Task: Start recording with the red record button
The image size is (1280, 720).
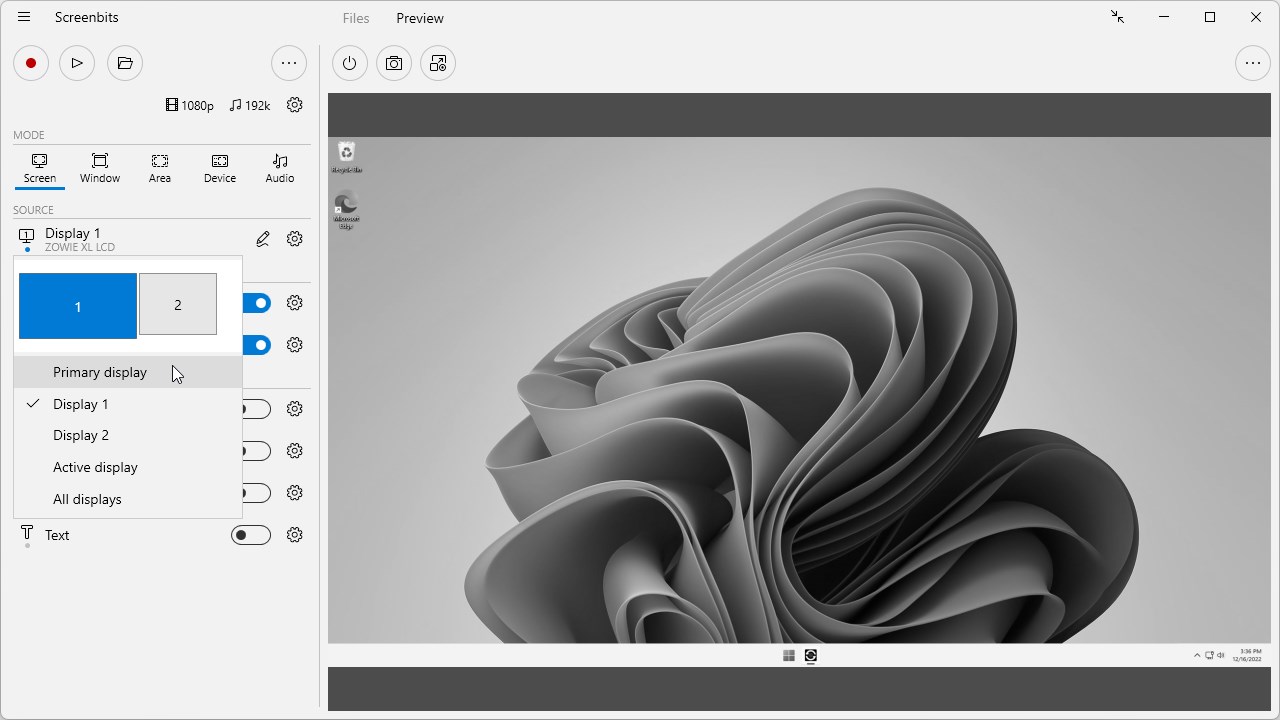Action: (x=30, y=63)
